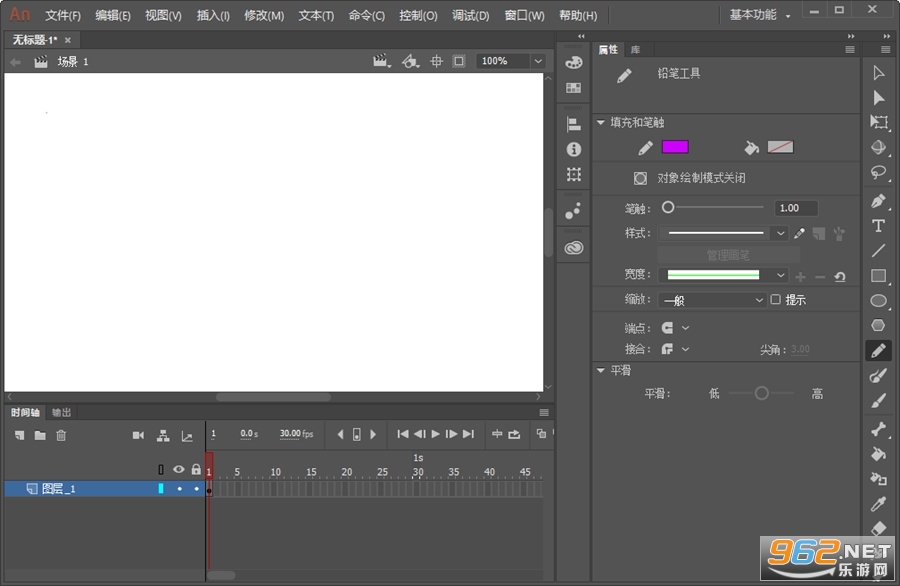Open the 基本功能 workspace dropdown

(x=759, y=15)
